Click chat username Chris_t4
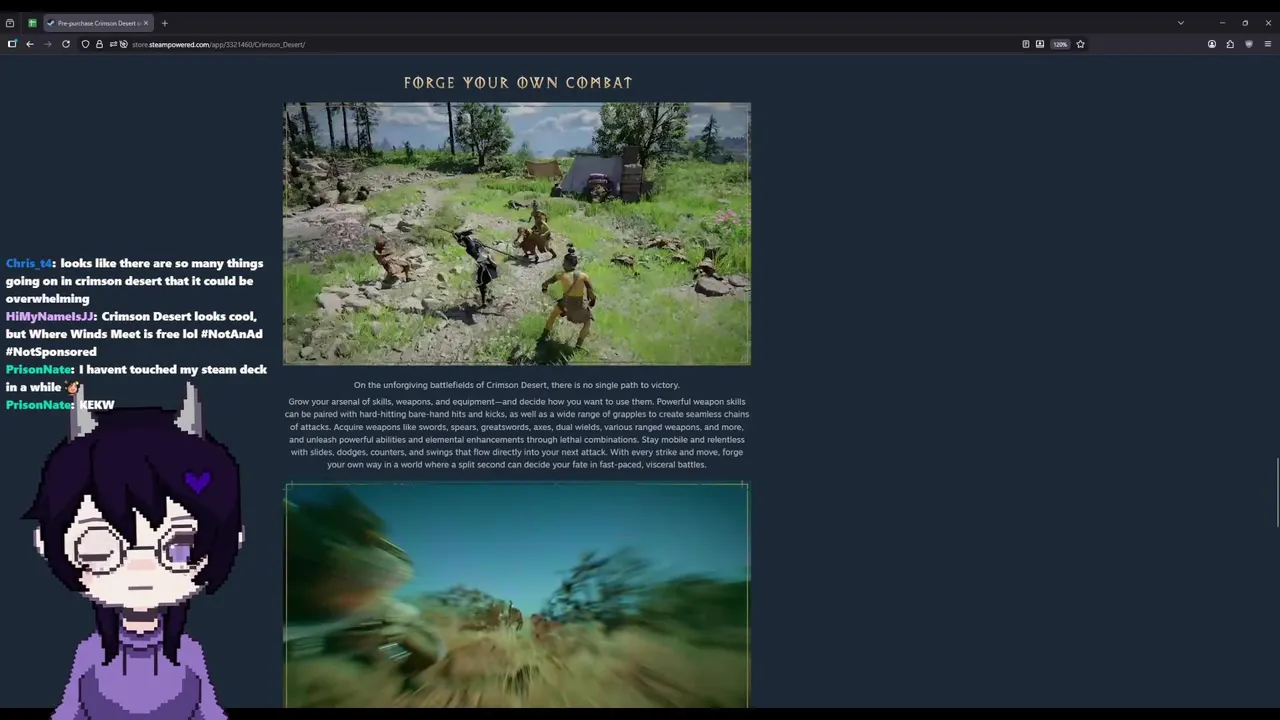 click(29, 263)
